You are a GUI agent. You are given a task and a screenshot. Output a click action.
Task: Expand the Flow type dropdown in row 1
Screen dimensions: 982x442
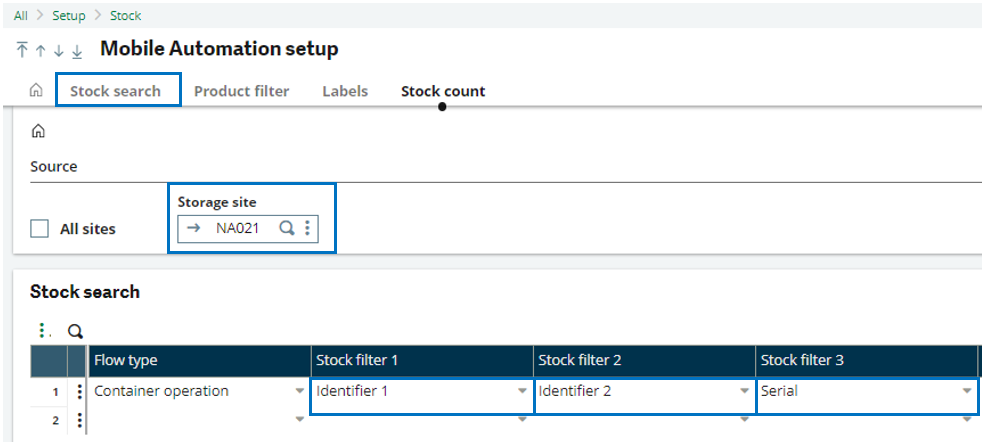[299, 392]
